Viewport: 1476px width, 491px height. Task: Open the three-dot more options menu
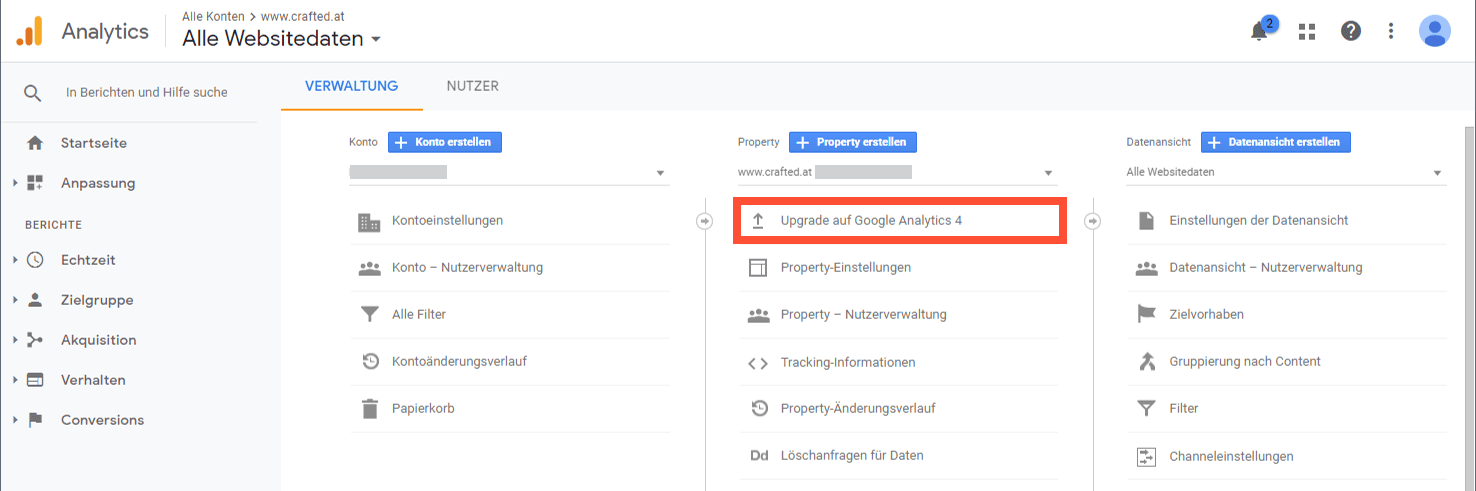[1391, 31]
